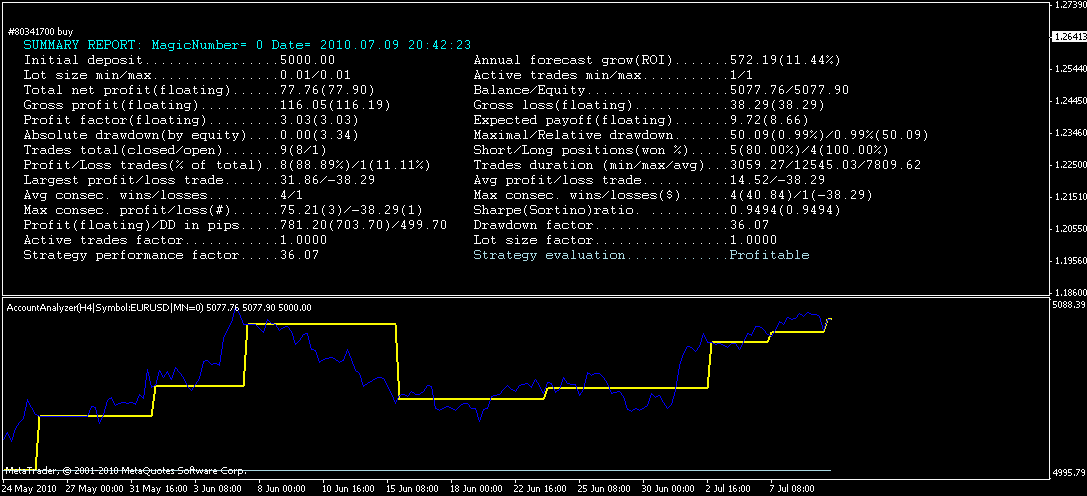1087x496 pixels.
Task: Select the Lot size min/max row
Action: pyautogui.click(x=186, y=75)
